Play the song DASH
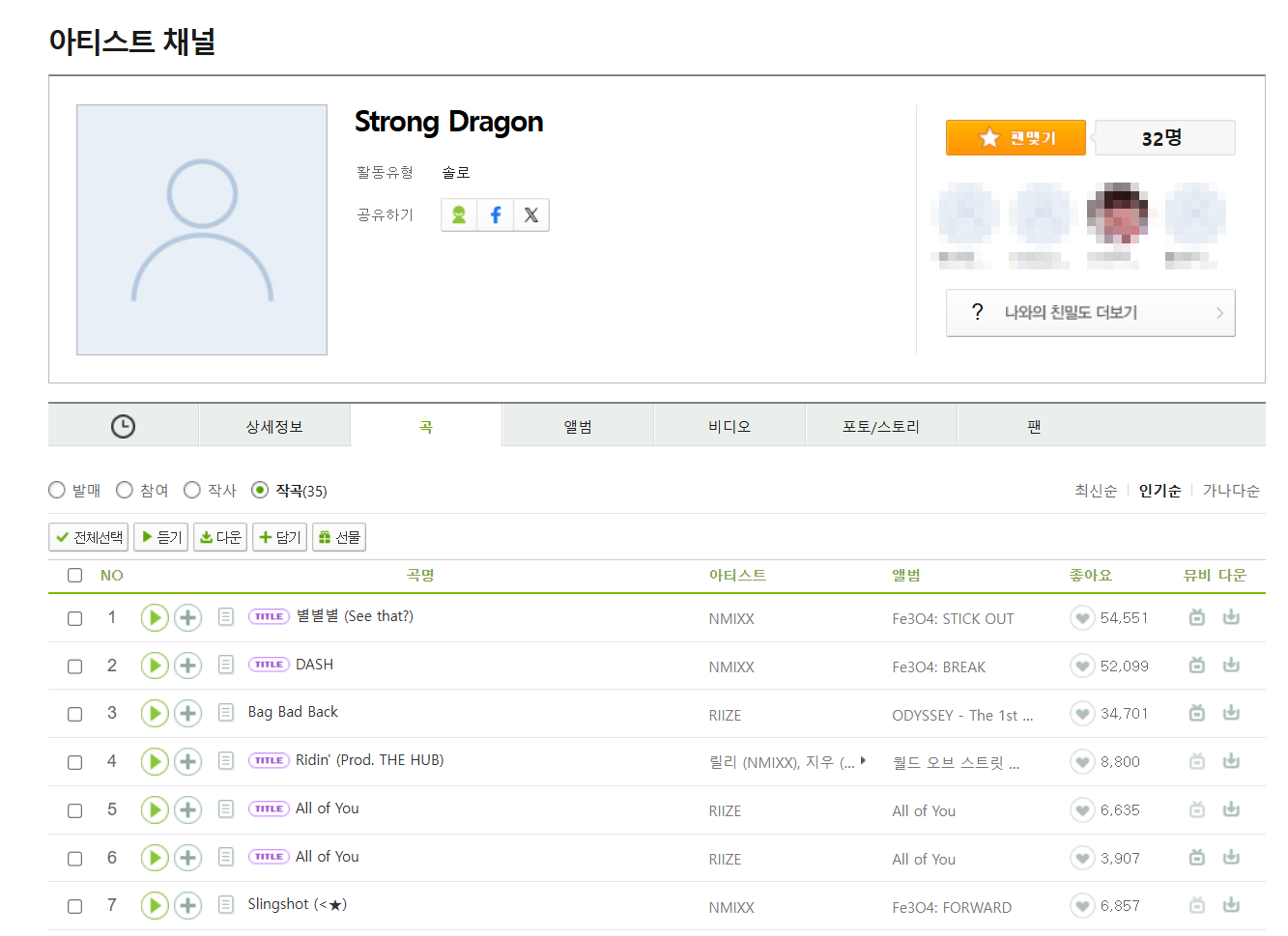Viewport: 1288px width, 936px height. [x=155, y=666]
